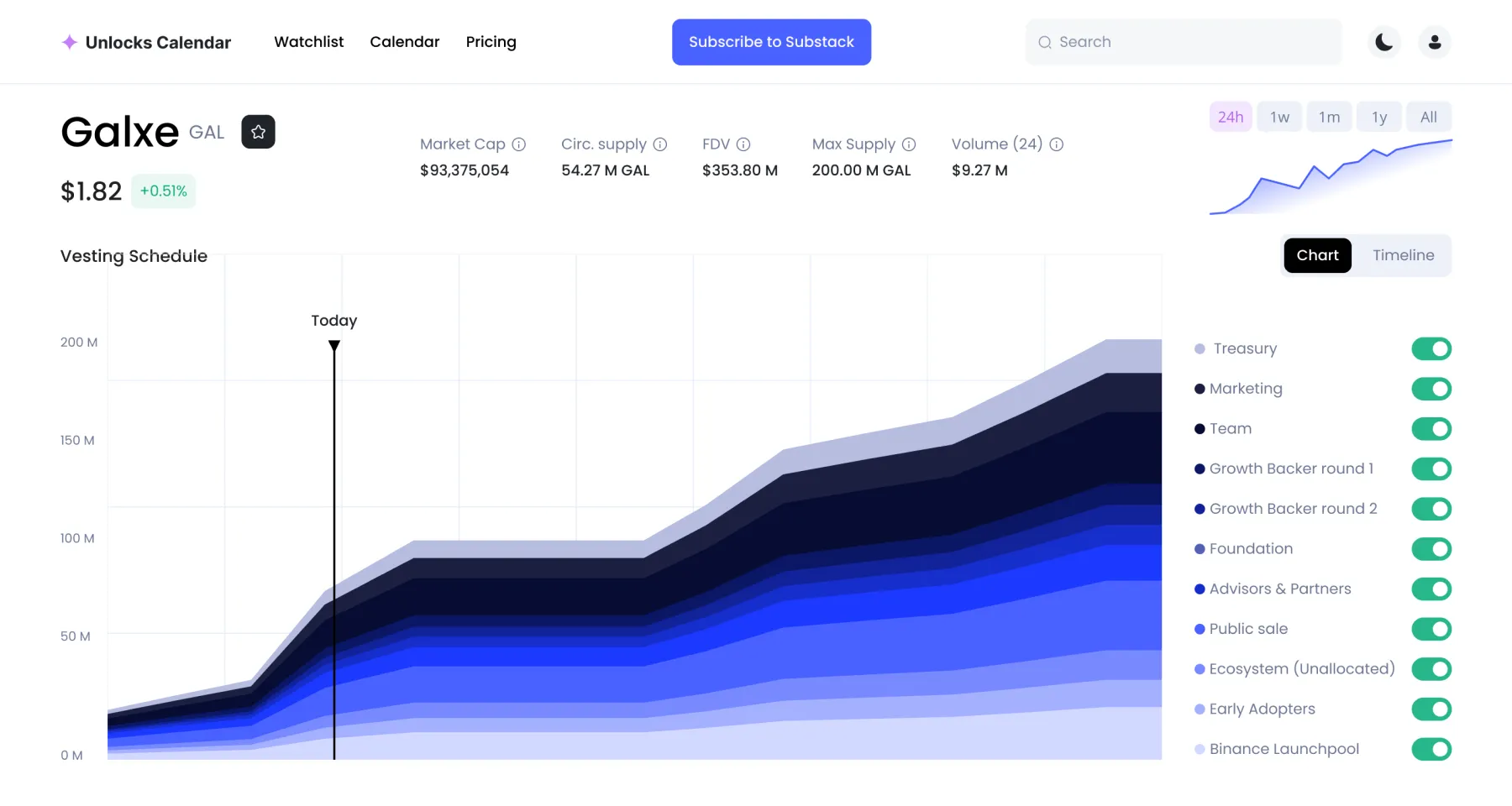This screenshot has width=1512, height=806.
Task: Click the Binance Launchpool legend color dot
Action: click(1200, 749)
